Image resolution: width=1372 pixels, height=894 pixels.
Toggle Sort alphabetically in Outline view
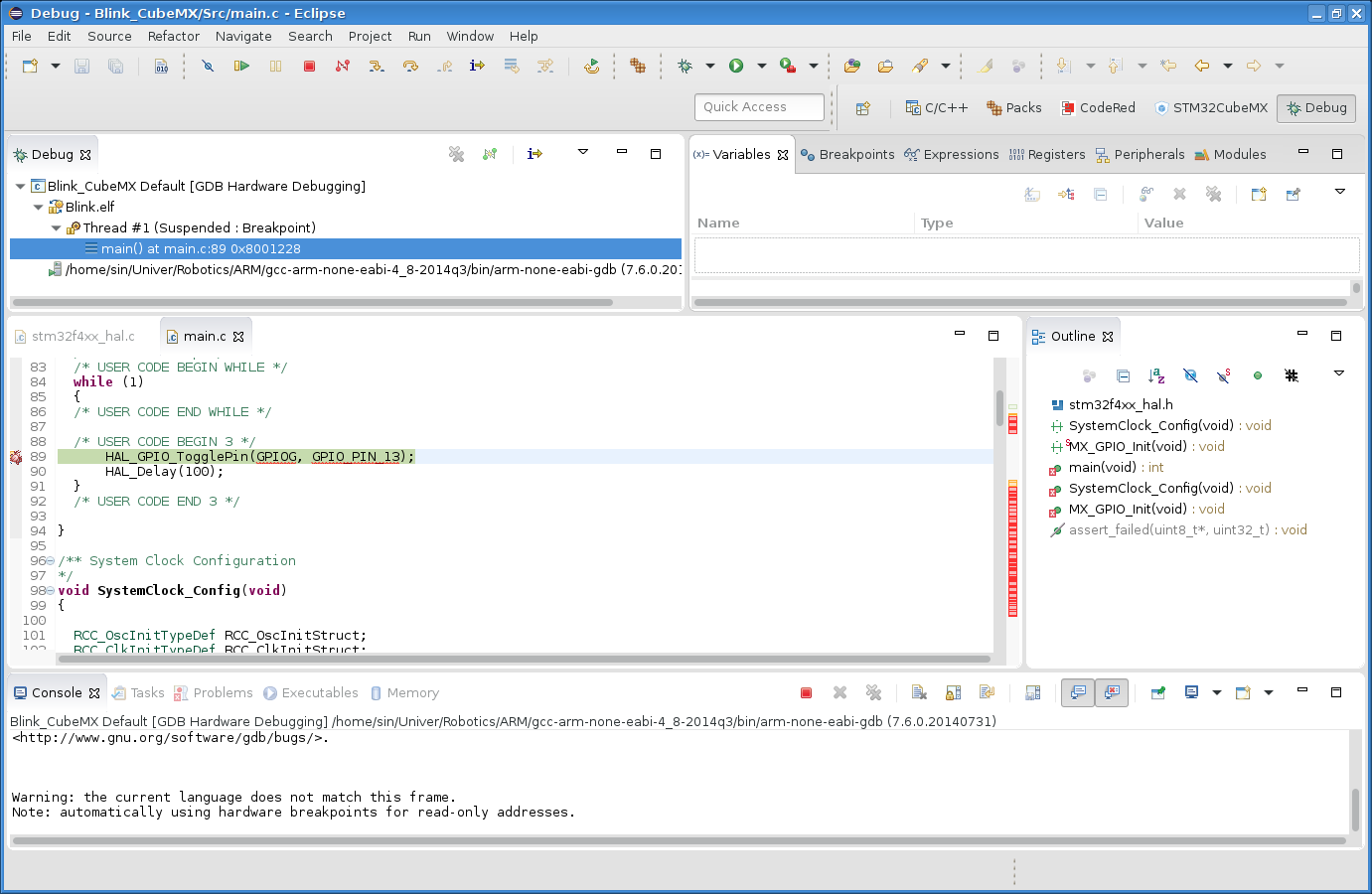(x=1156, y=375)
